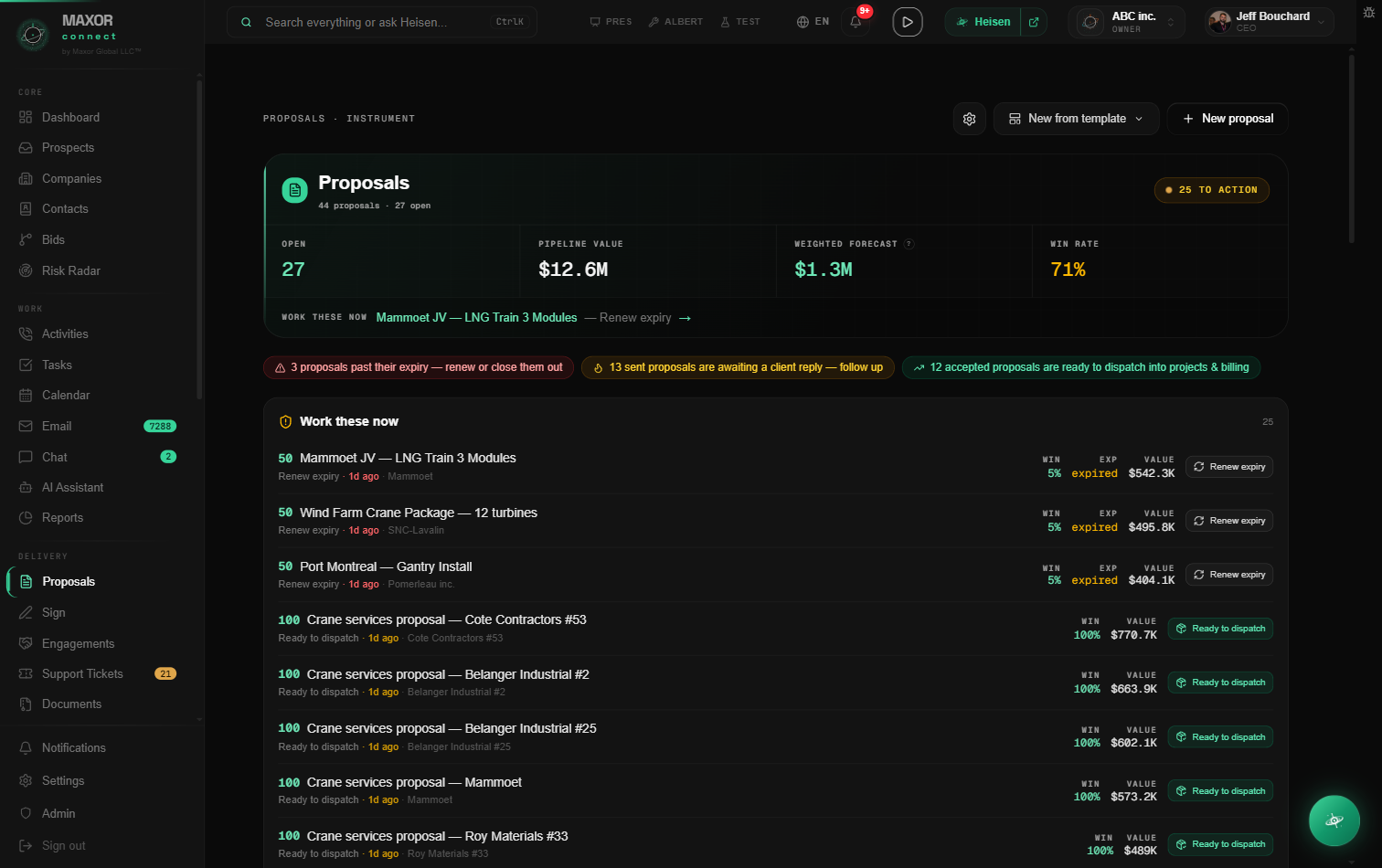The width and height of the screenshot is (1382, 868).
Task: Click 13 sent proposals awaiting reply alert
Action: pyautogui.click(x=738, y=367)
